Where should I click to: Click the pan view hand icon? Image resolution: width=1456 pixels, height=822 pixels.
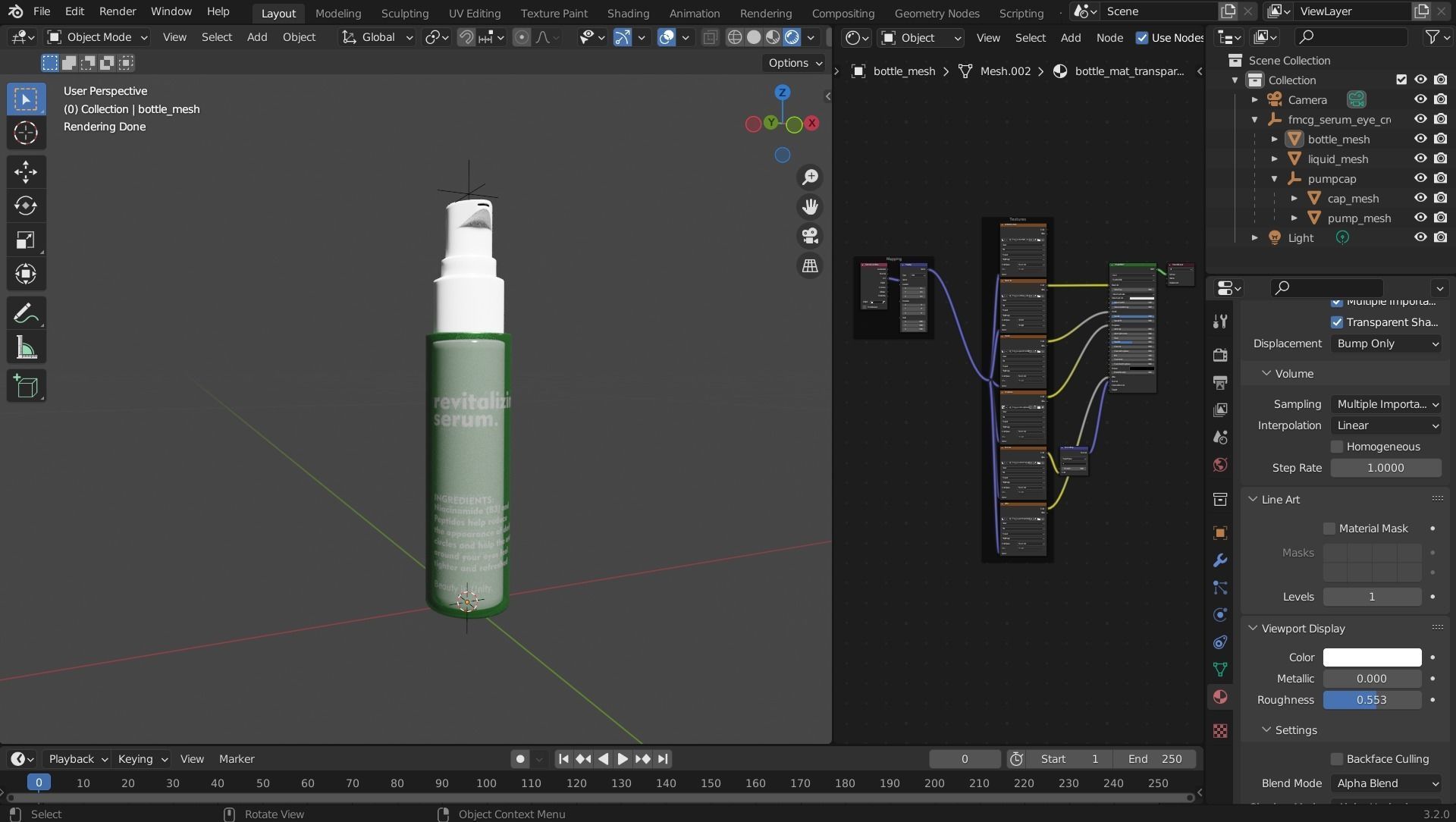click(x=810, y=206)
